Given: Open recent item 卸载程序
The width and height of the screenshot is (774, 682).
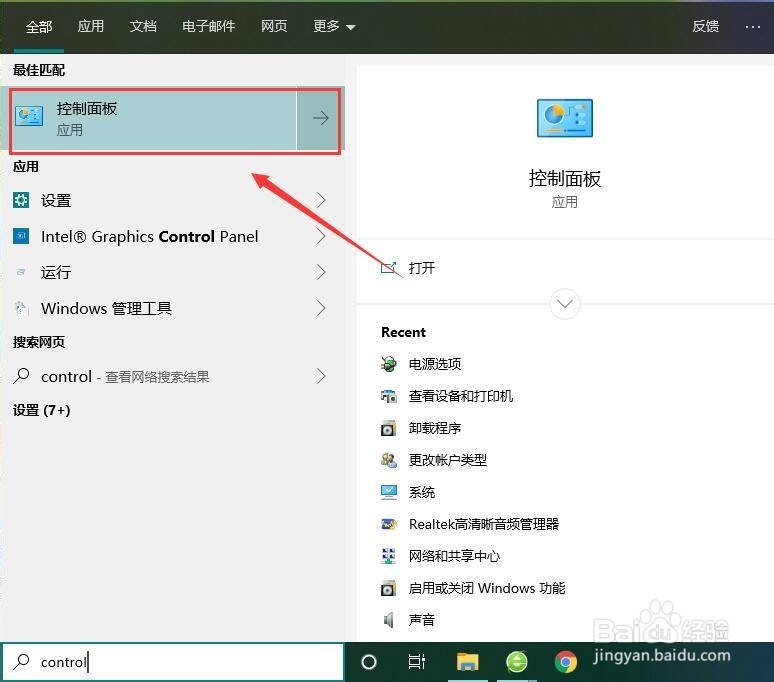Looking at the screenshot, I should point(435,428).
